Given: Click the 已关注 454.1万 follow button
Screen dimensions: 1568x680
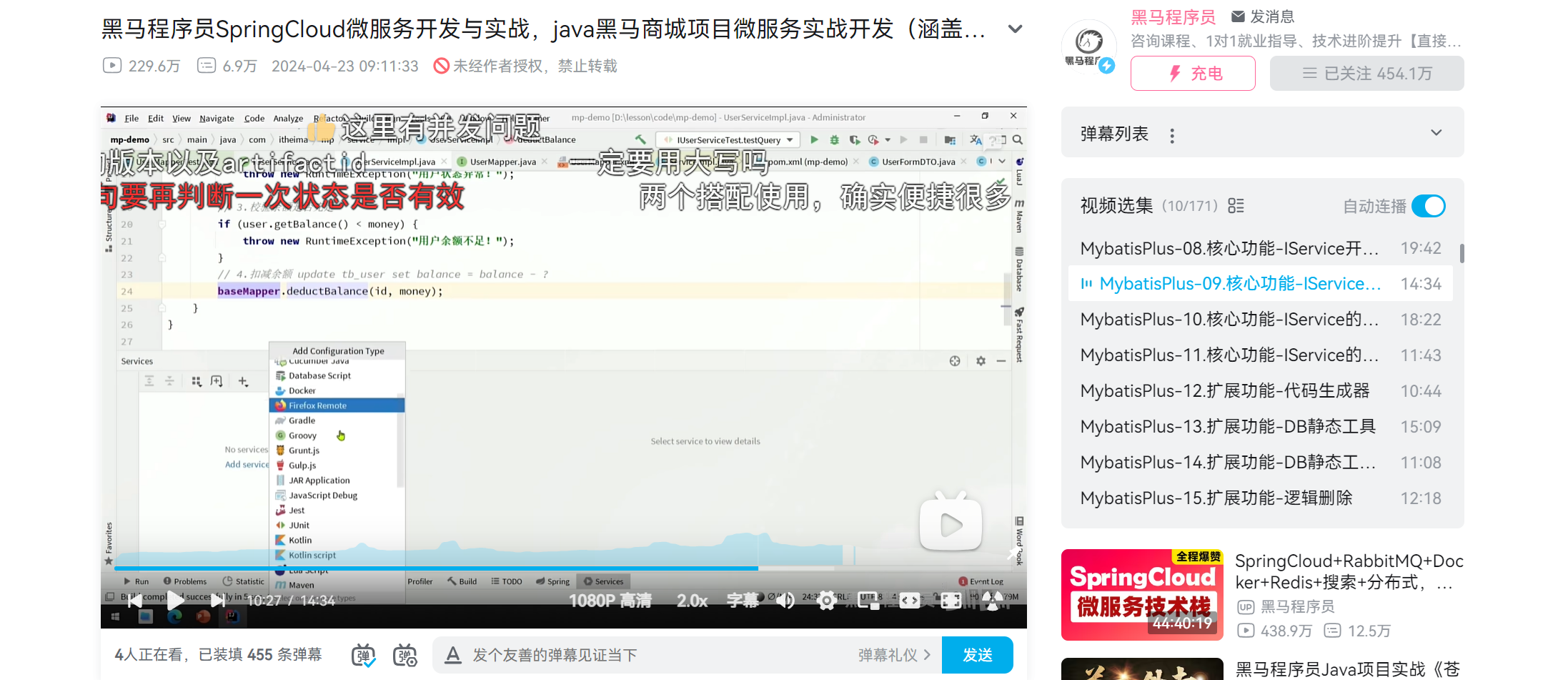Looking at the screenshot, I should 1366,74.
